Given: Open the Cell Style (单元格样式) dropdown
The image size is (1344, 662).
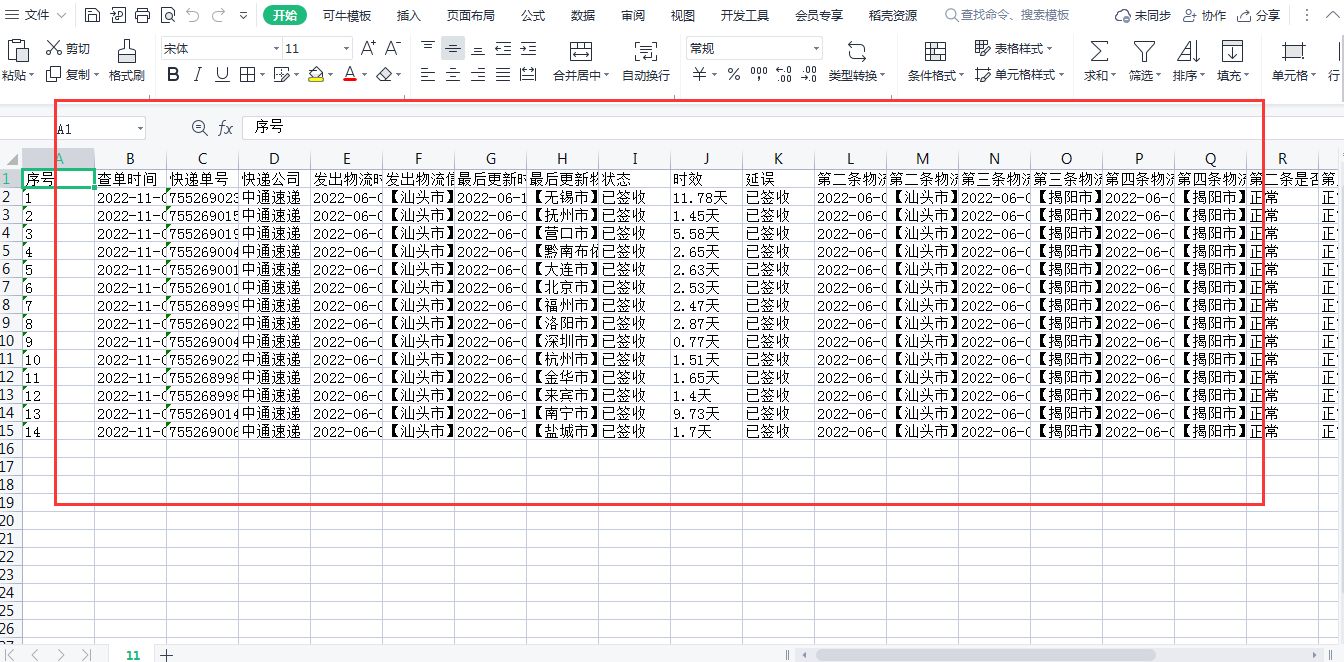Looking at the screenshot, I should [x=1018, y=75].
